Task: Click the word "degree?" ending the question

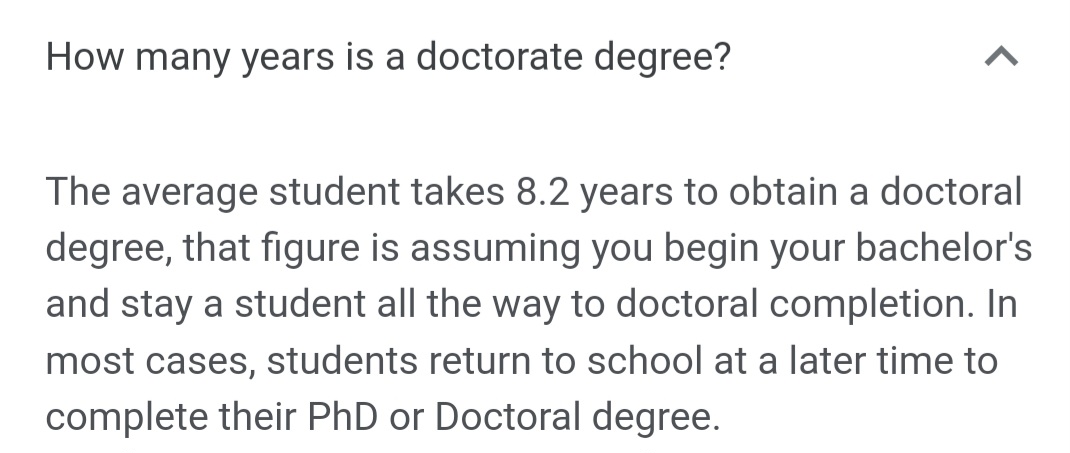Action: click(x=662, y=59)
